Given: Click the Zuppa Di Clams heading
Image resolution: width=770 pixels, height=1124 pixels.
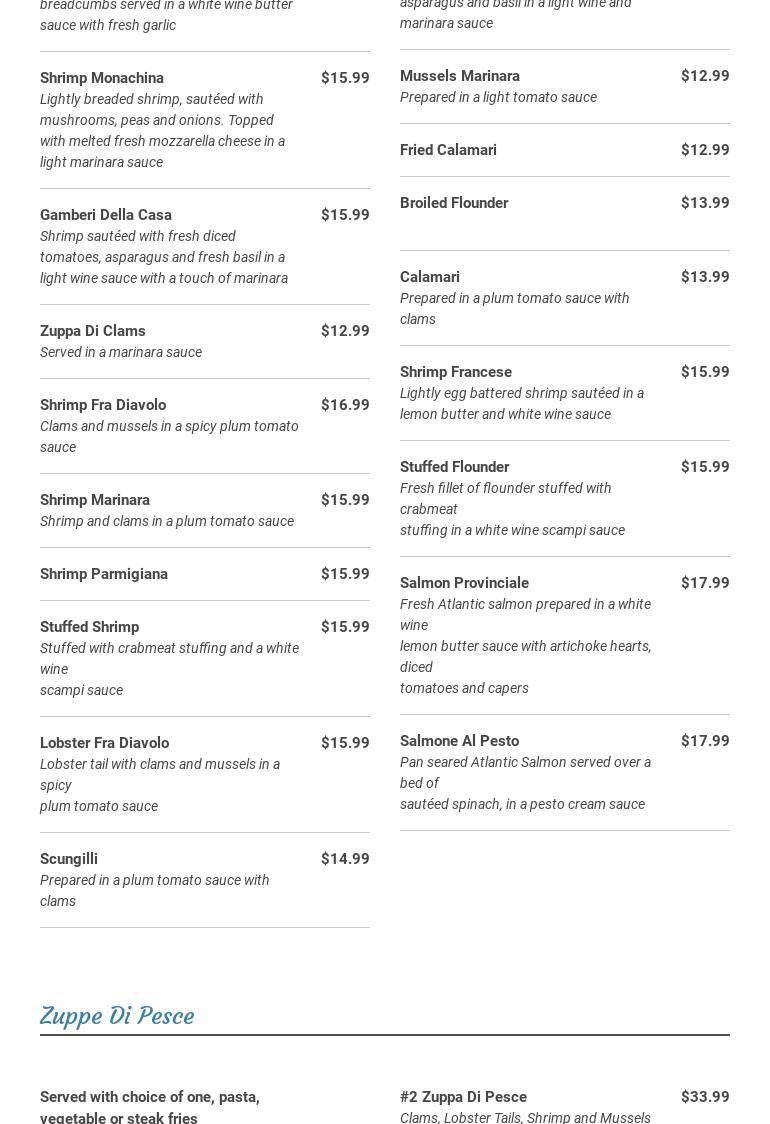Looking at the screenshot, I should click(x=93, y=331).
